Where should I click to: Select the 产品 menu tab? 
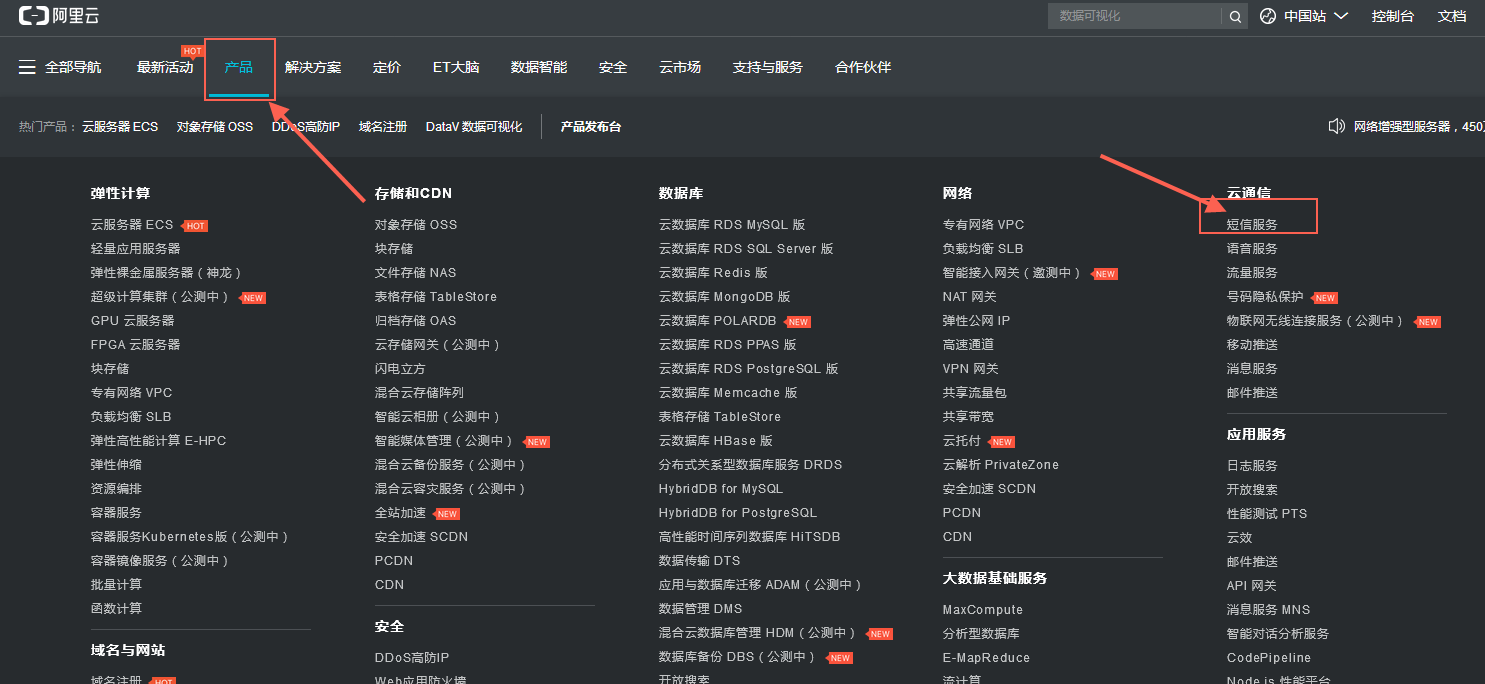[x=239, y=67]
